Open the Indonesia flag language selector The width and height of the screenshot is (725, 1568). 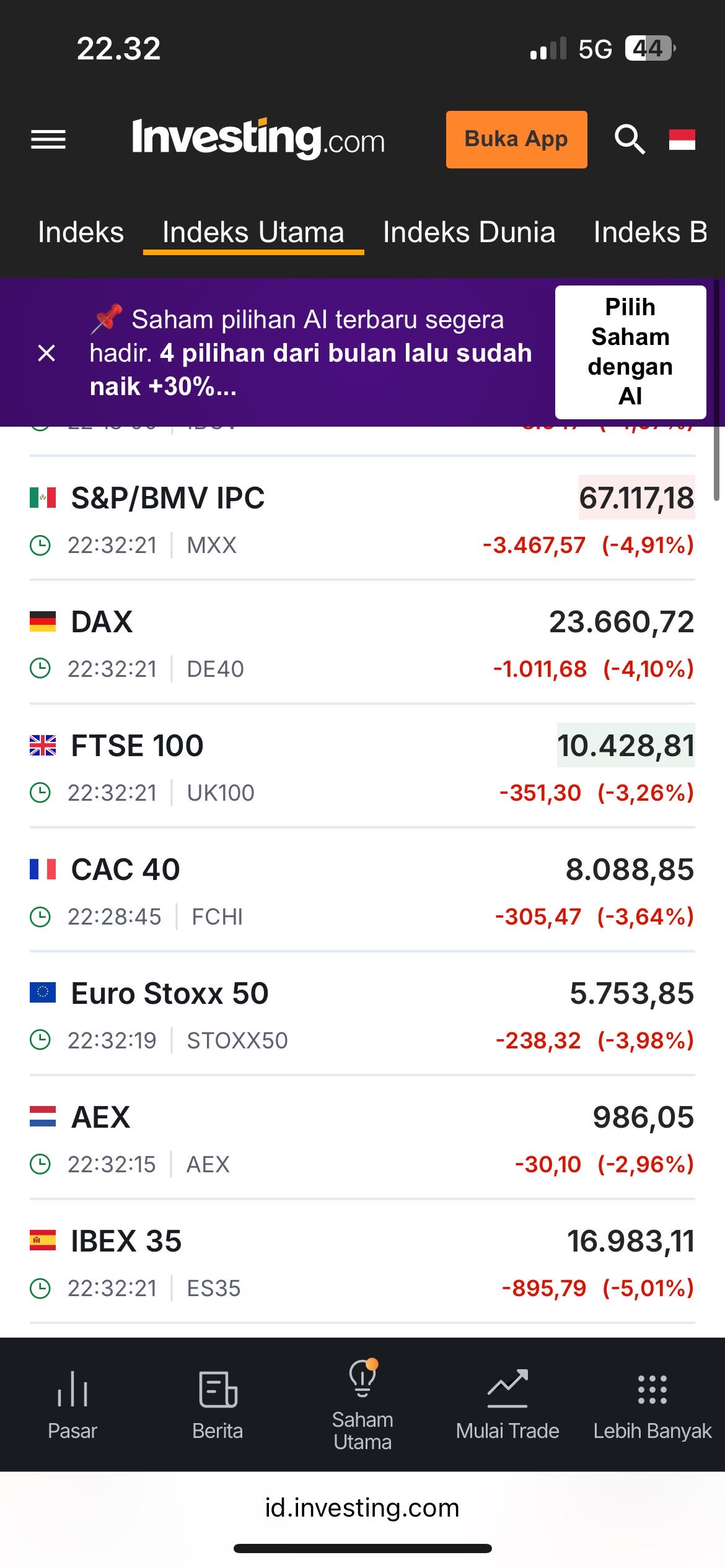682,139
